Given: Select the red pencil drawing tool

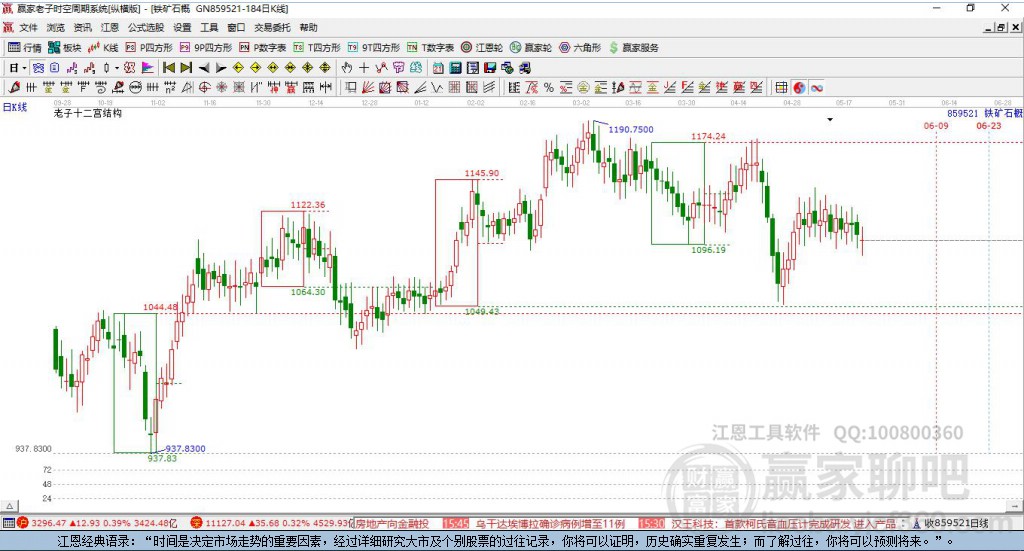Looking at the screenshot, I should click(x=14, y=87).
